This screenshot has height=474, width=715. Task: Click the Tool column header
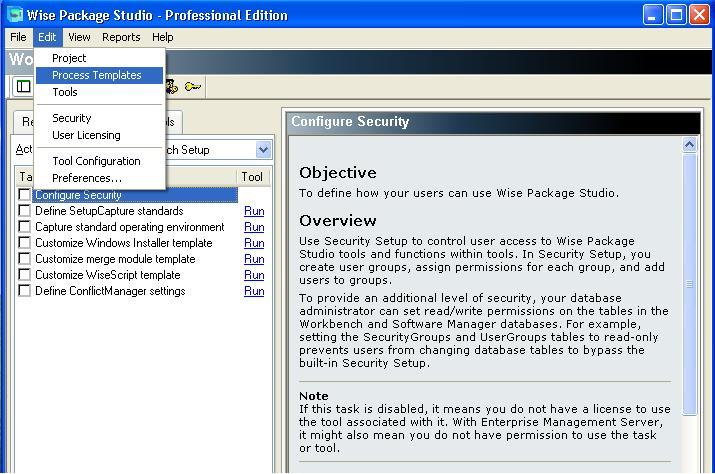tap(253, 177)
